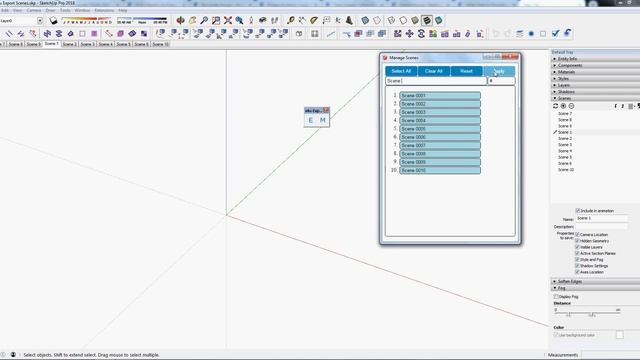This screenshot has width=640, height=360.
Task: Select the Zoom magnifier tool
Action: (204, 20)
